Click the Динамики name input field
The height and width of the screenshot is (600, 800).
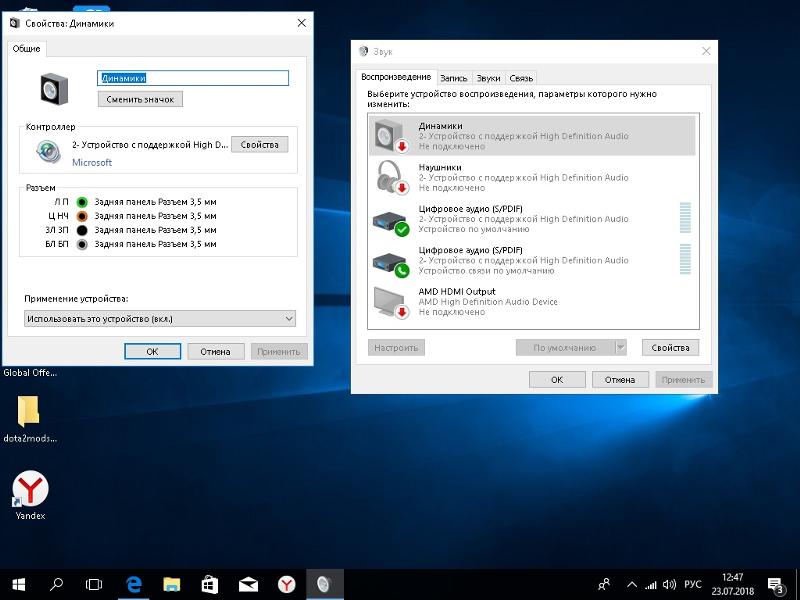(193, 78)
